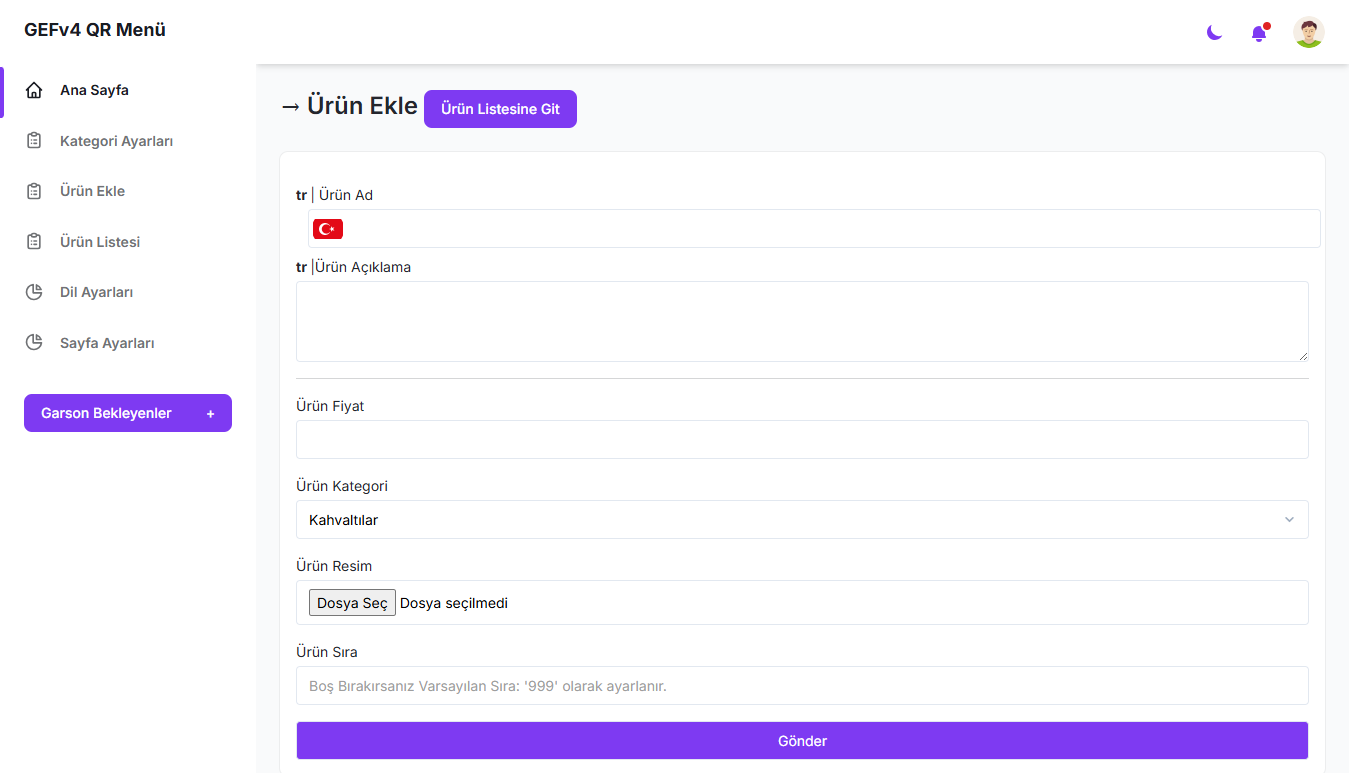The height and width of the screenshot is (773, 1349).
Task: Click the Ürün Listesine Git button
Action: click(x=500, y=109)
